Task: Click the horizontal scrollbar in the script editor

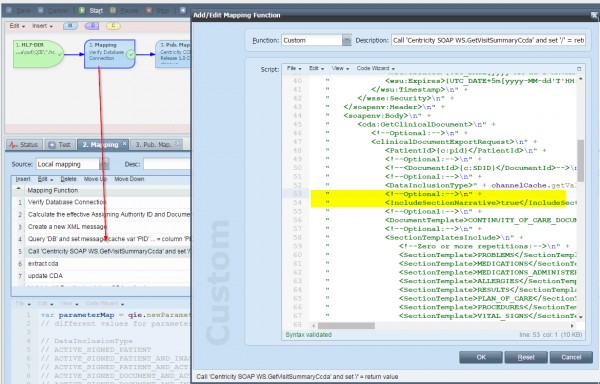Action: [x=443, y=326]
